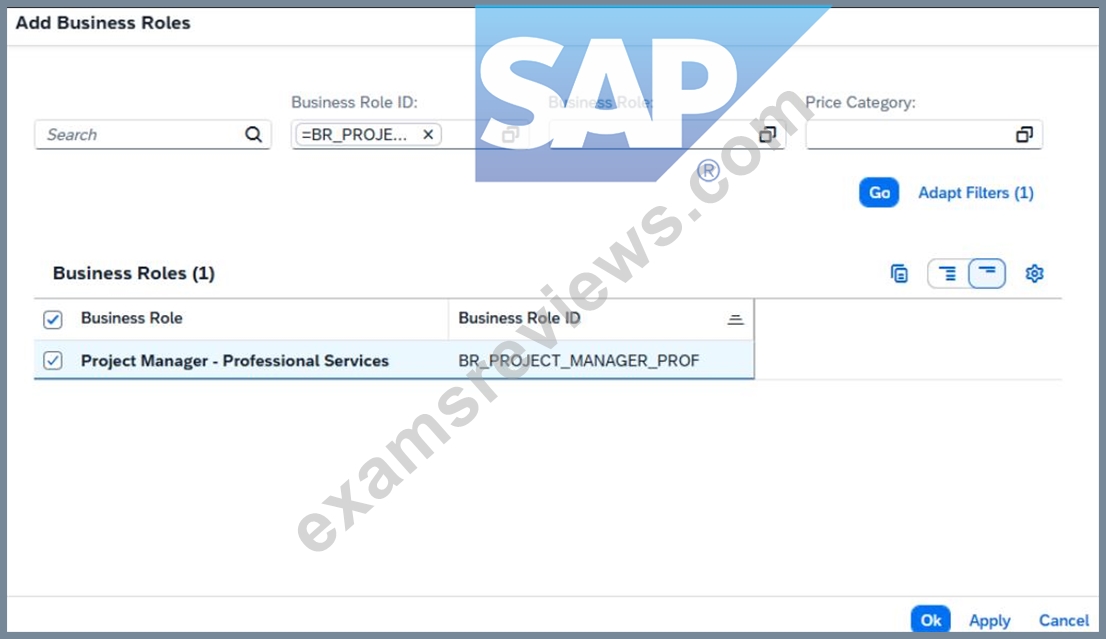
Task: Open Price Category value help icon
Action: click(1024, 135)
